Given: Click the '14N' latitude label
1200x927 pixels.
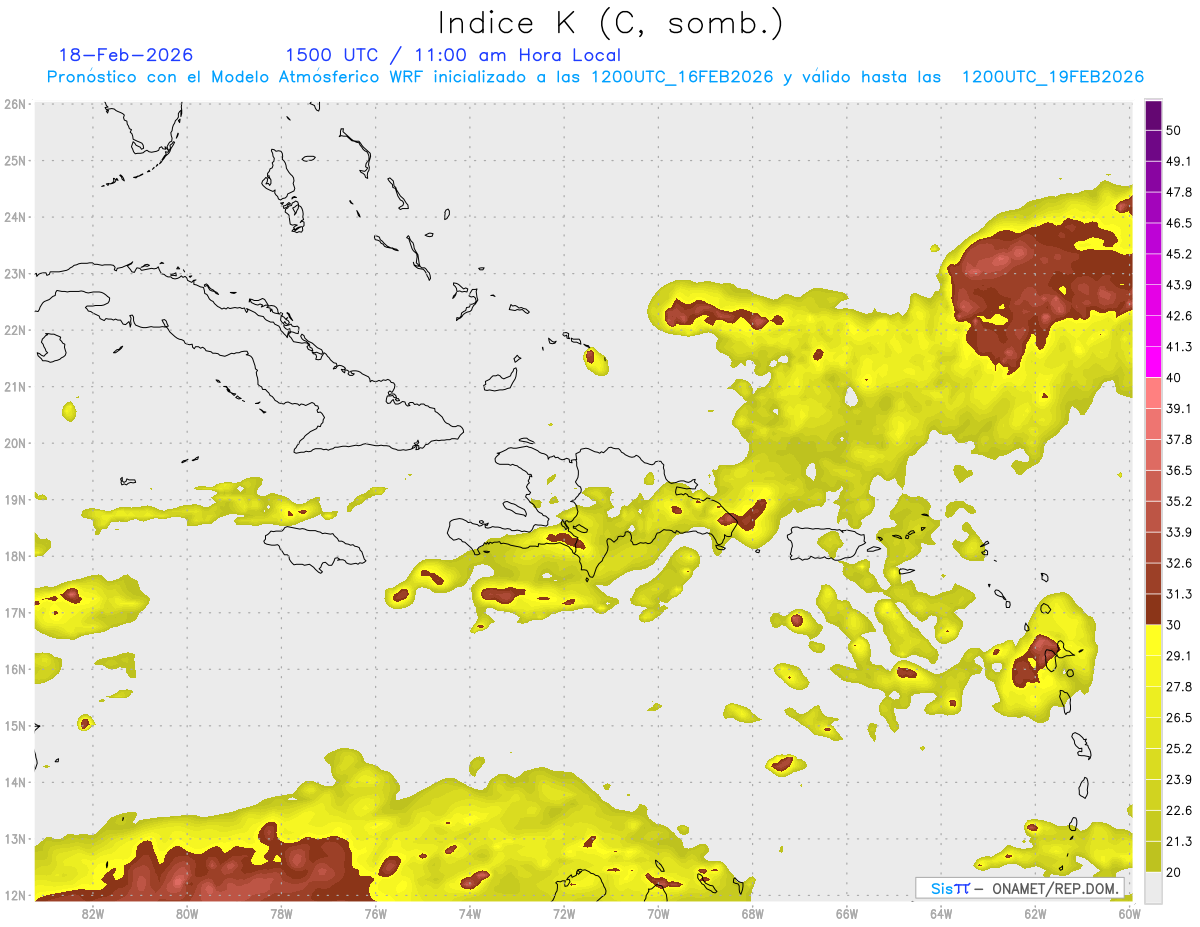Looking at the screenshot, I should click(15, 782).
